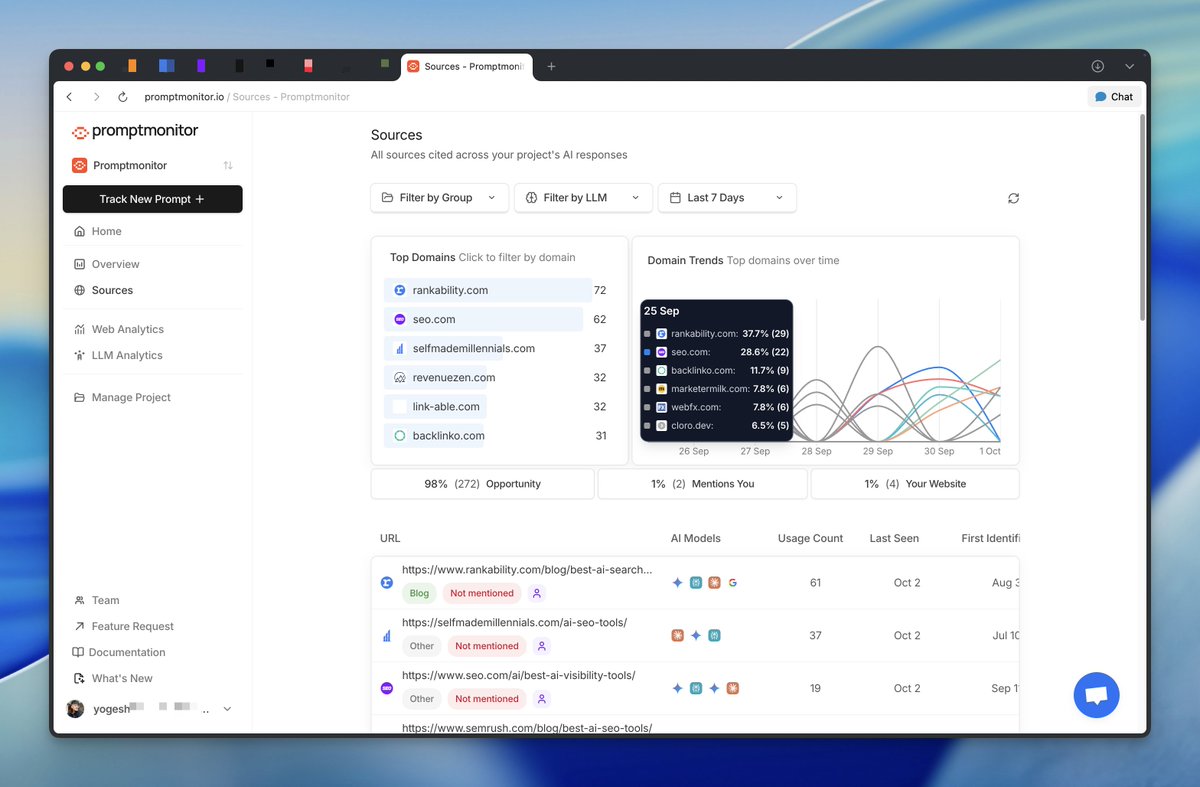The image size is (1200, 787).
Task: Click the Last Seen column header
Action: pos(894,538)
